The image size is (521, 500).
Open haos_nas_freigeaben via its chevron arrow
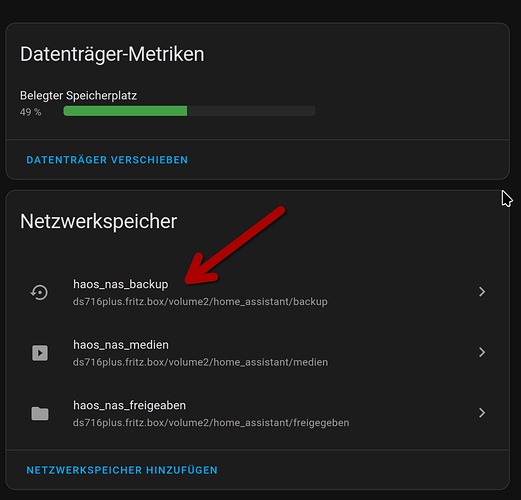coord(482,413)
